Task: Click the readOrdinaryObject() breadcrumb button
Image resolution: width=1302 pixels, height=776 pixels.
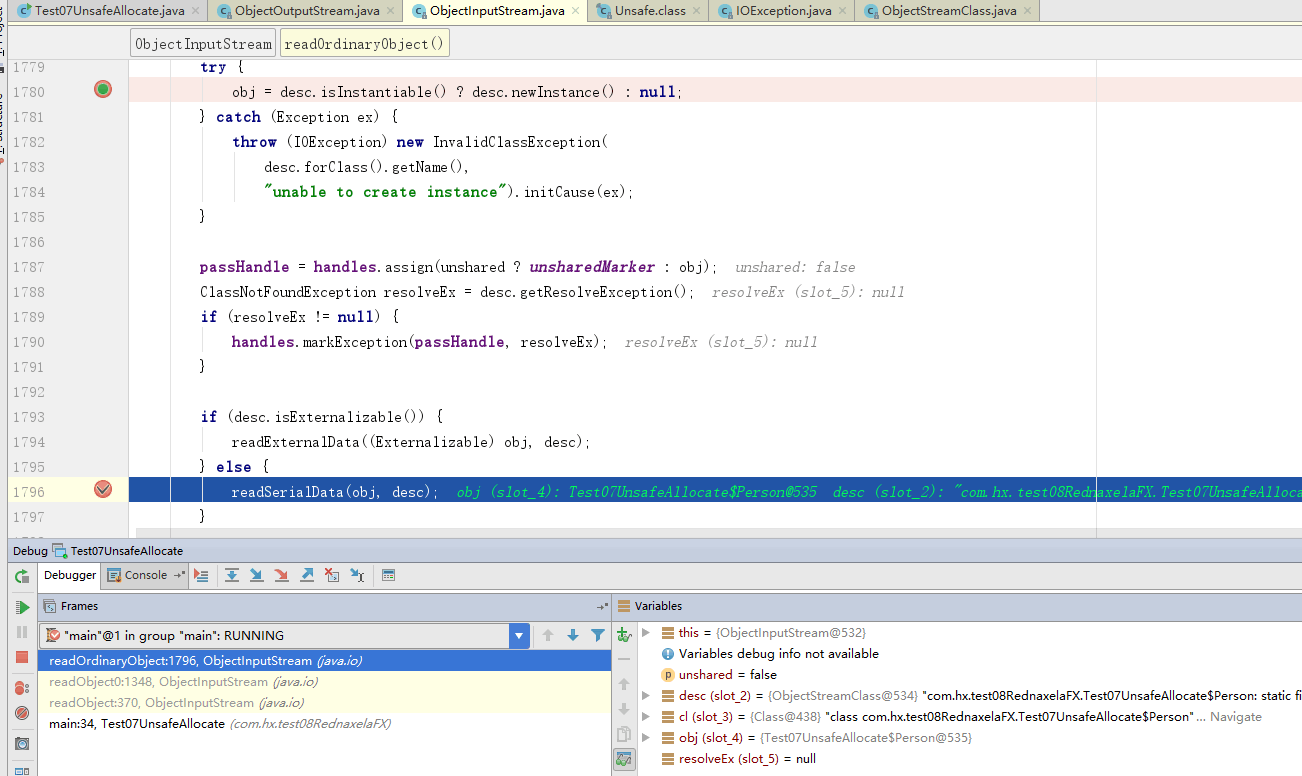Action: click(364, 44)
